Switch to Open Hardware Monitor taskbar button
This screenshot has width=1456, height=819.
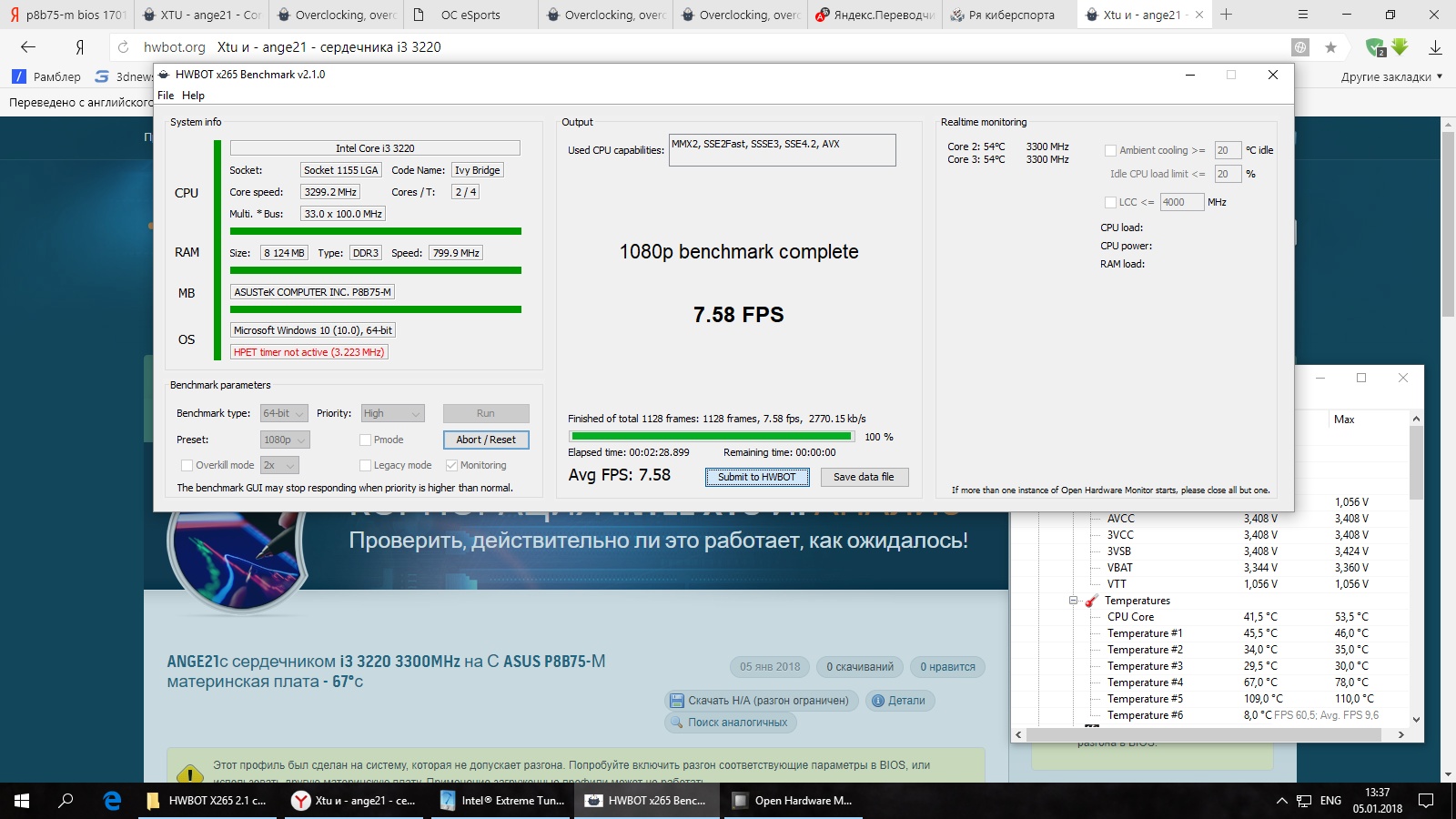(x=794, y=801)
